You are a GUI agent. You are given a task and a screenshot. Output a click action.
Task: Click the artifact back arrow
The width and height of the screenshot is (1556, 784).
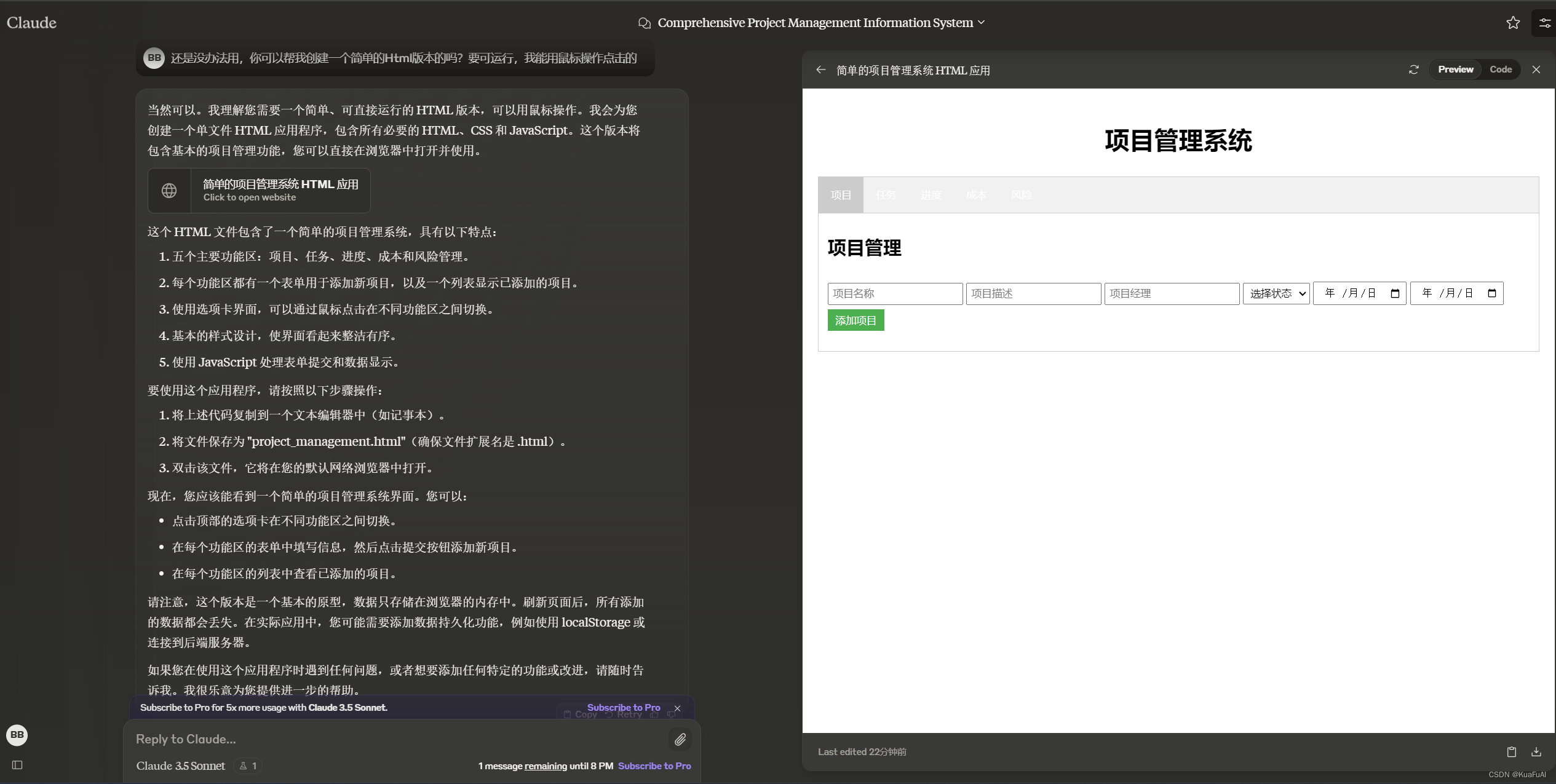point(820,70)
